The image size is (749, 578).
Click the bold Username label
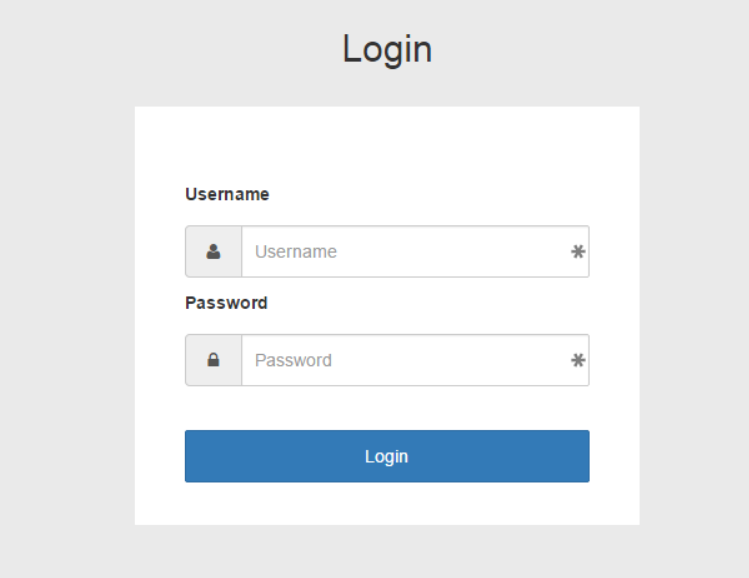tap(227, 194)
